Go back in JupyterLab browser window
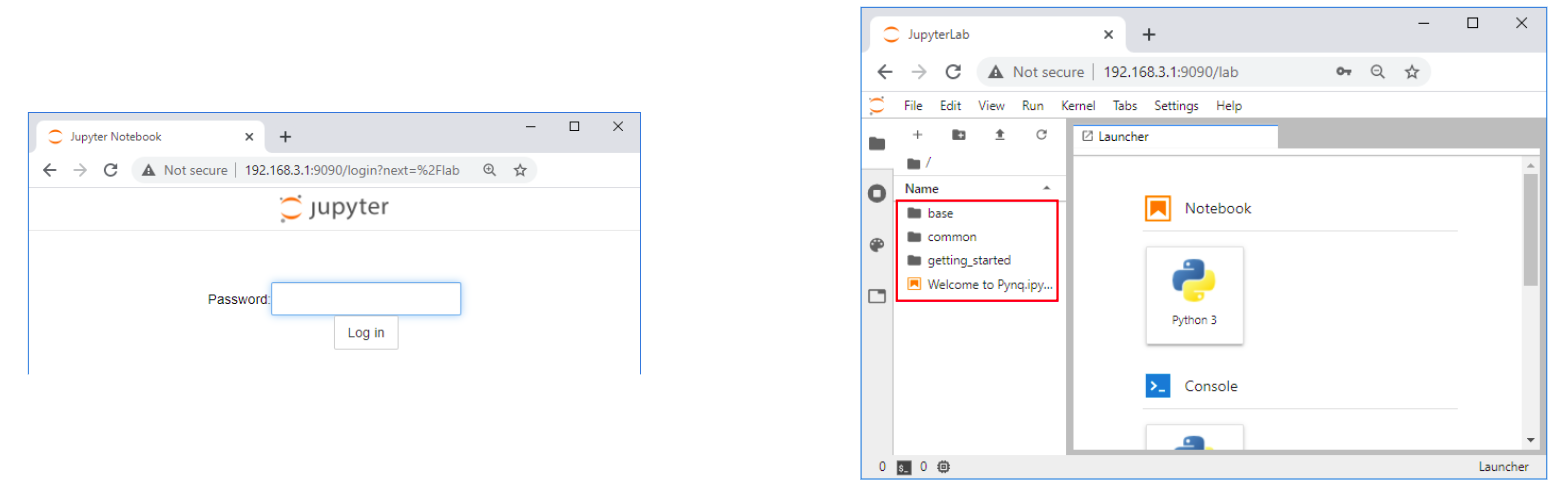The image size is (1561, 489). [x=885, y=72]
